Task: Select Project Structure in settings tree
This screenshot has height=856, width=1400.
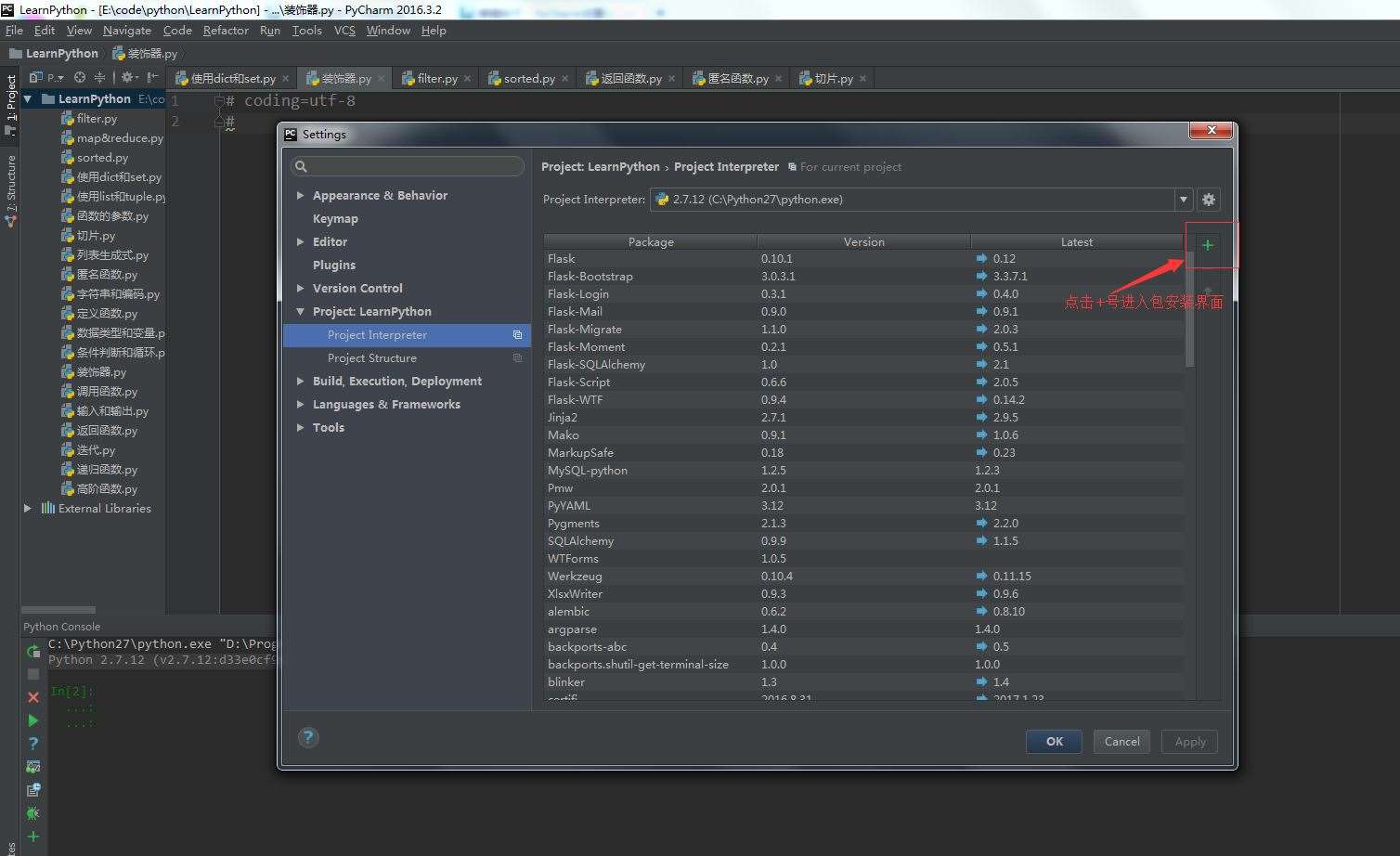Action: coord(371,358)
